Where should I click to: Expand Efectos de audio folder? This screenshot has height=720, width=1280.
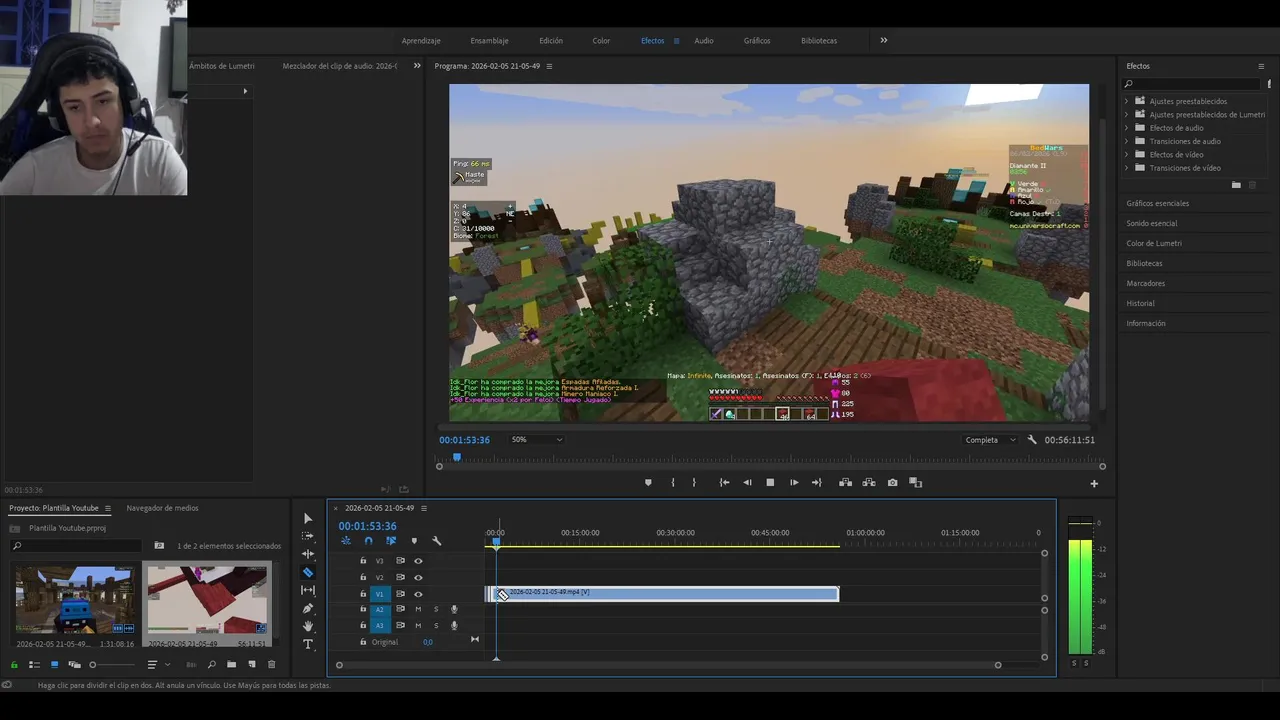[x=1126, y=128]
